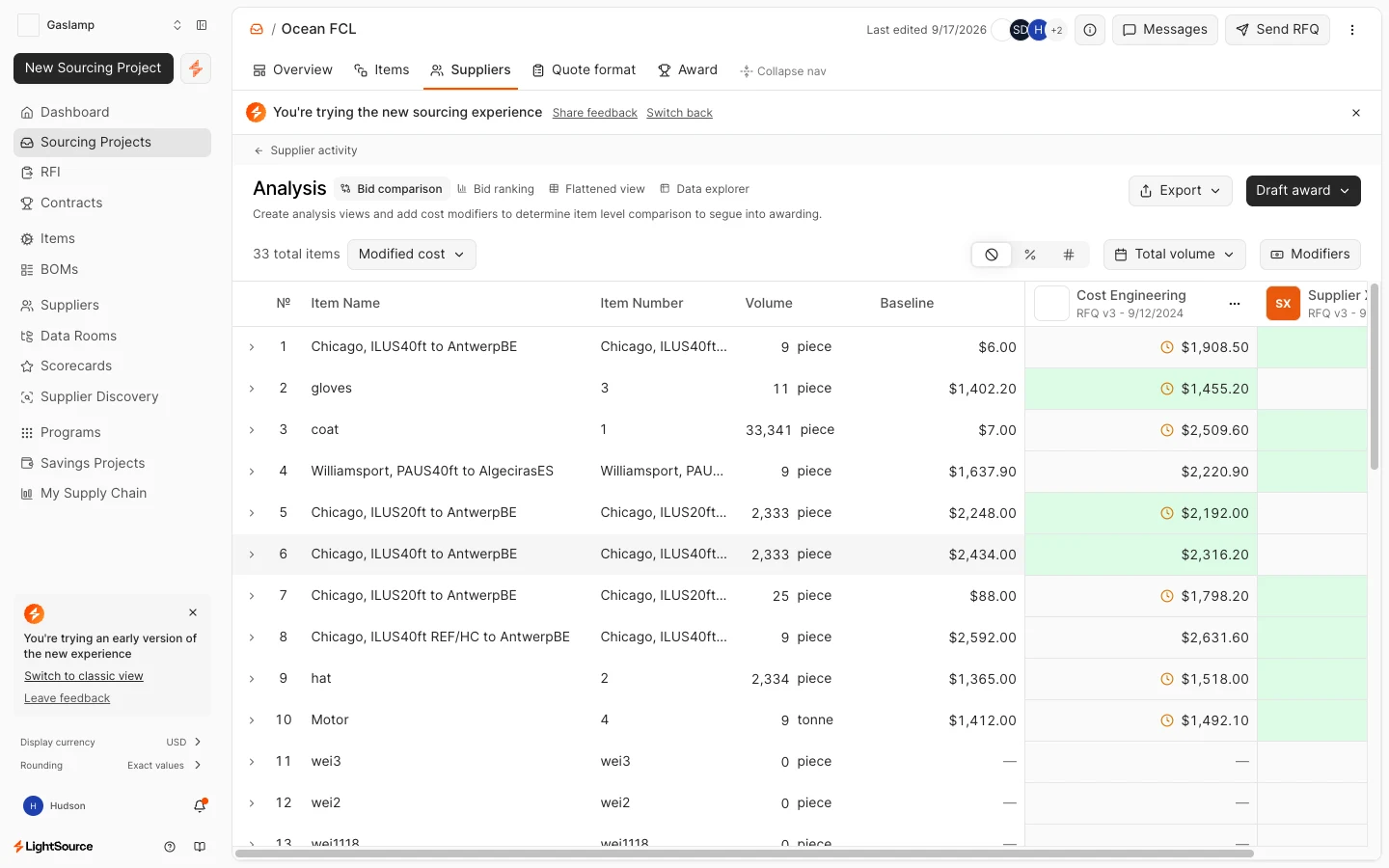Click the Cost Engineering column options ellipsis

(1235, 304)
